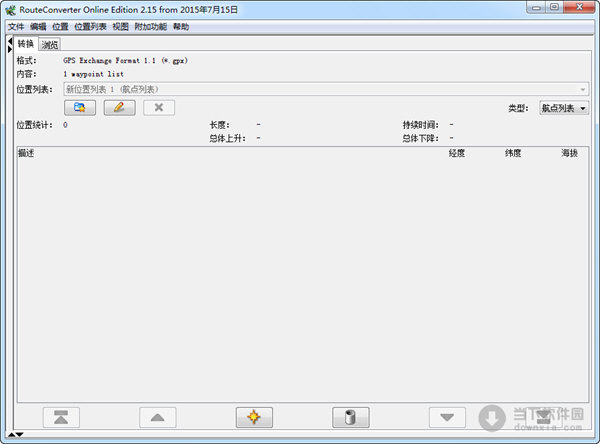Move selected positions to top of list
The image size is (600, 444).
61,417
